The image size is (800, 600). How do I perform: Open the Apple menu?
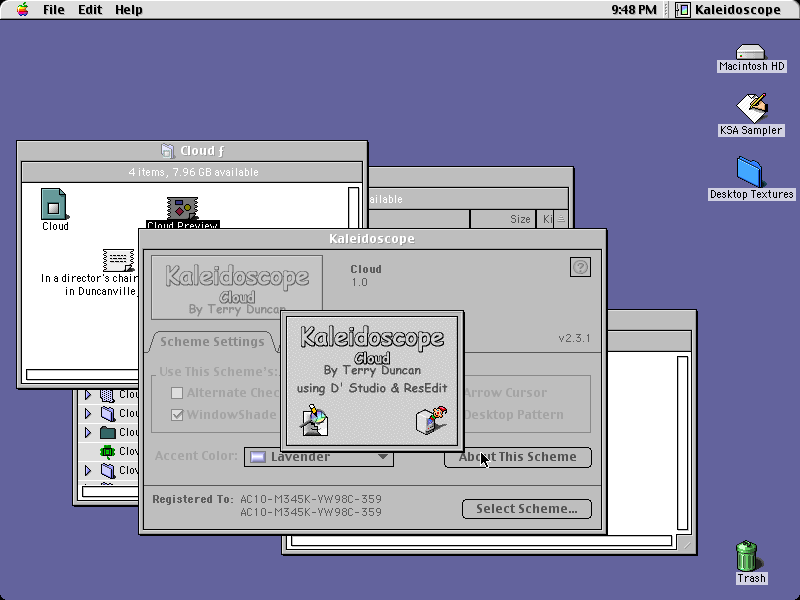click(x=22, y=9)
